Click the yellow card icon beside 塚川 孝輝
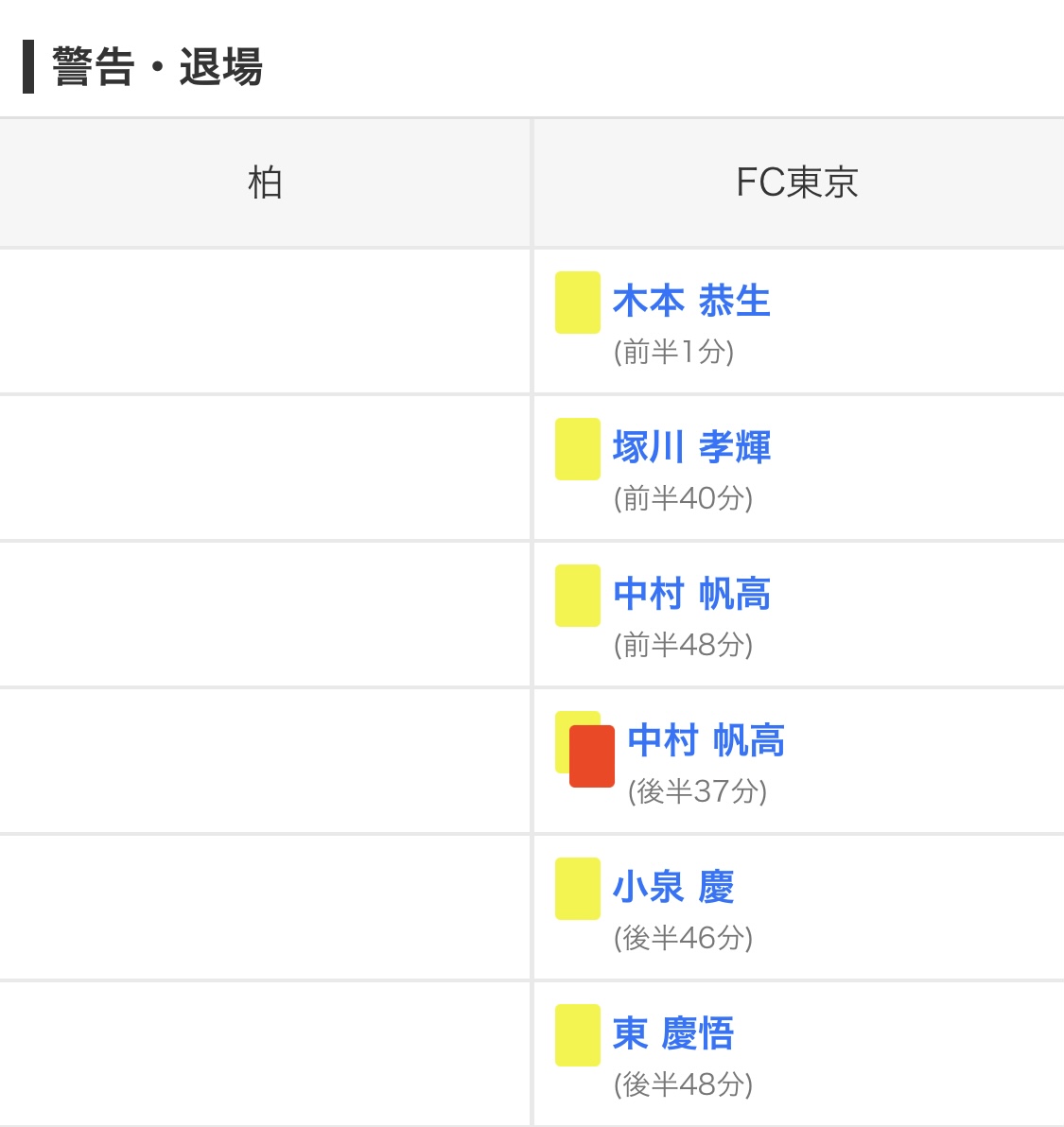 (577, 449)
